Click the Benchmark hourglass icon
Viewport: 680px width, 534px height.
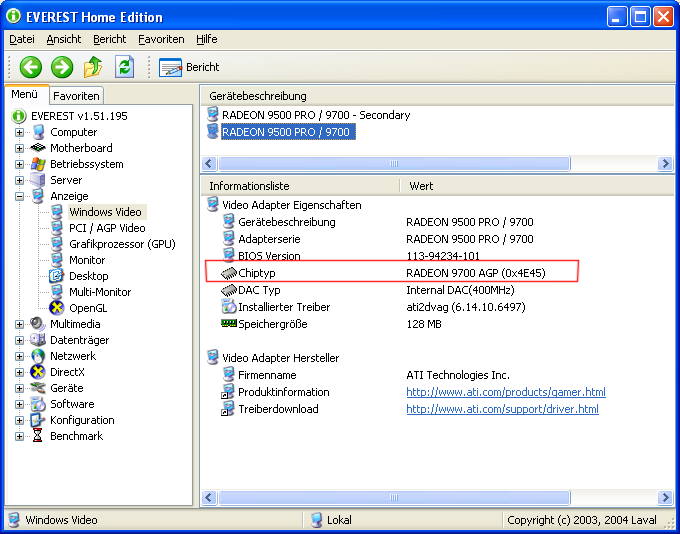[x=38, y=436]
